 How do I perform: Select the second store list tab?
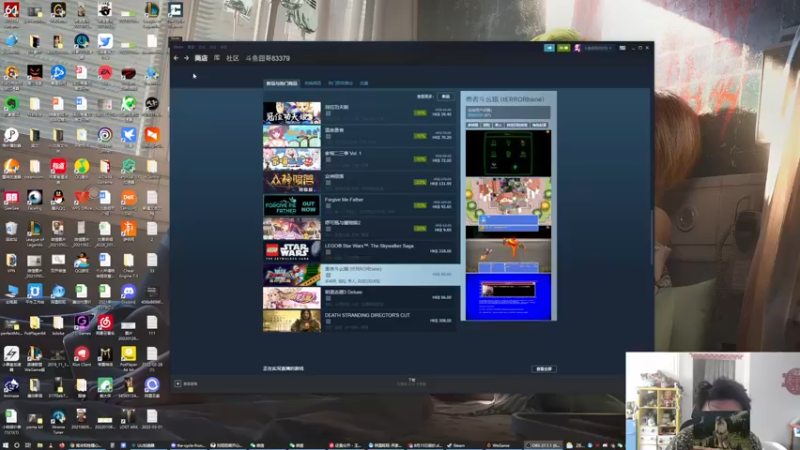(x=313, y=83)
